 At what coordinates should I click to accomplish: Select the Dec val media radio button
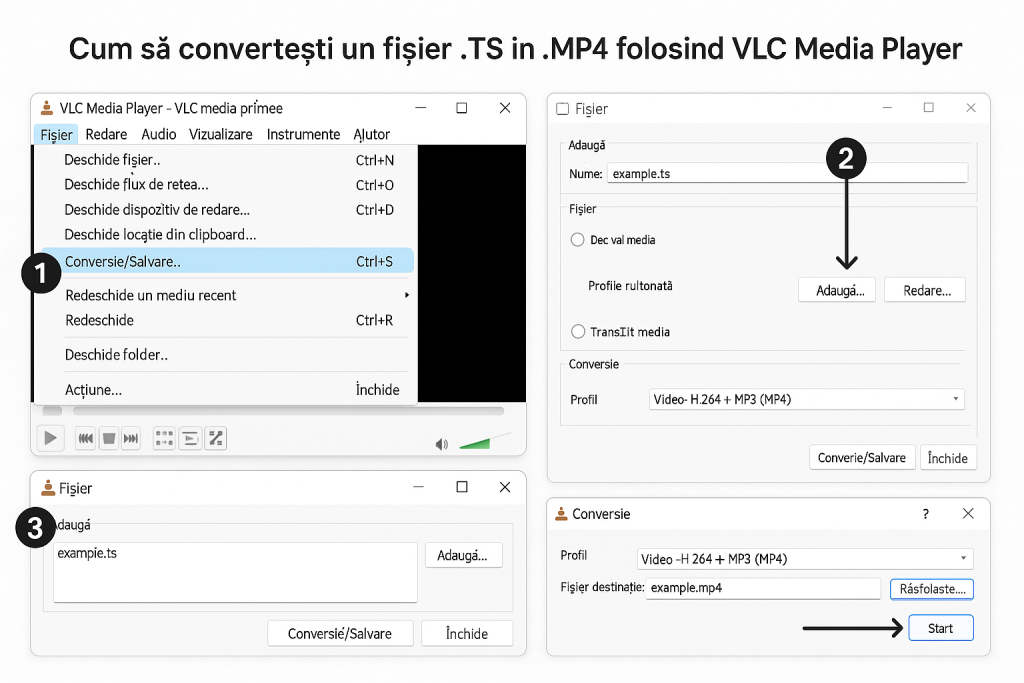577,240
